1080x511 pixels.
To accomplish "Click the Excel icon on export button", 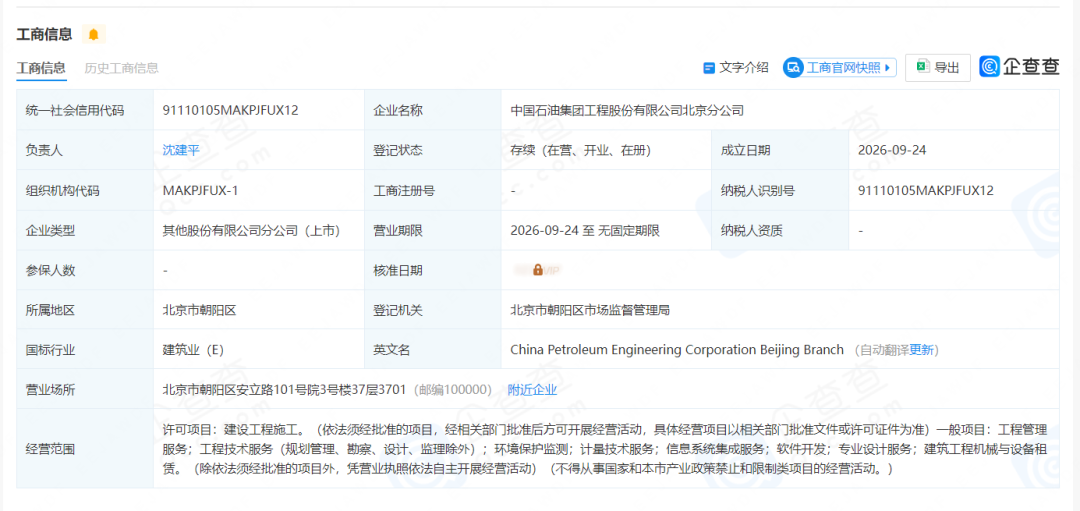I will 922,67.
